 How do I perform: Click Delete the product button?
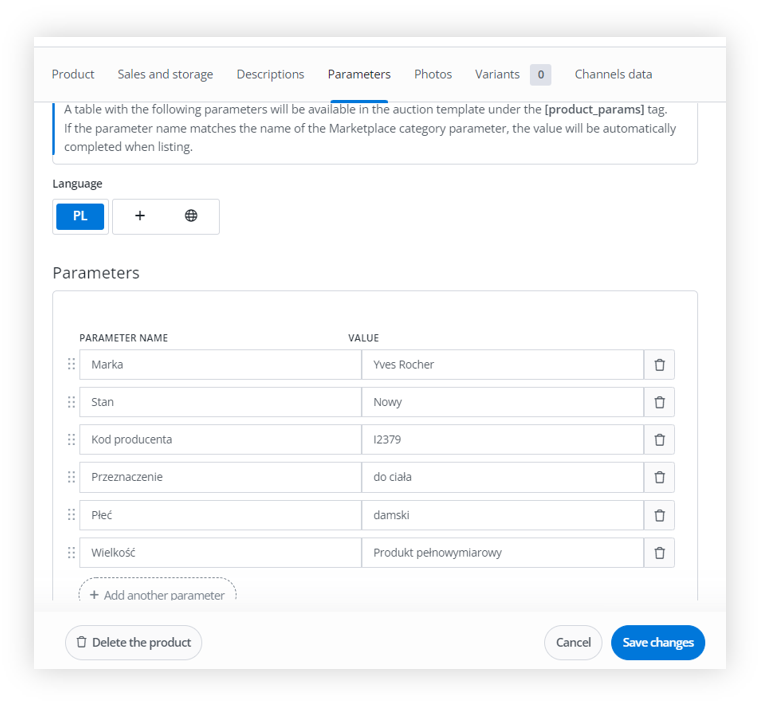point(133,642)
